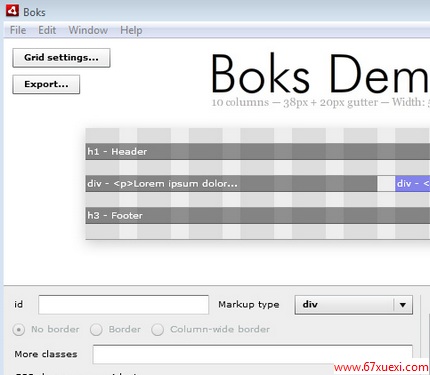Open the Window menu
The image size is (430, 375).
point(88,30)
